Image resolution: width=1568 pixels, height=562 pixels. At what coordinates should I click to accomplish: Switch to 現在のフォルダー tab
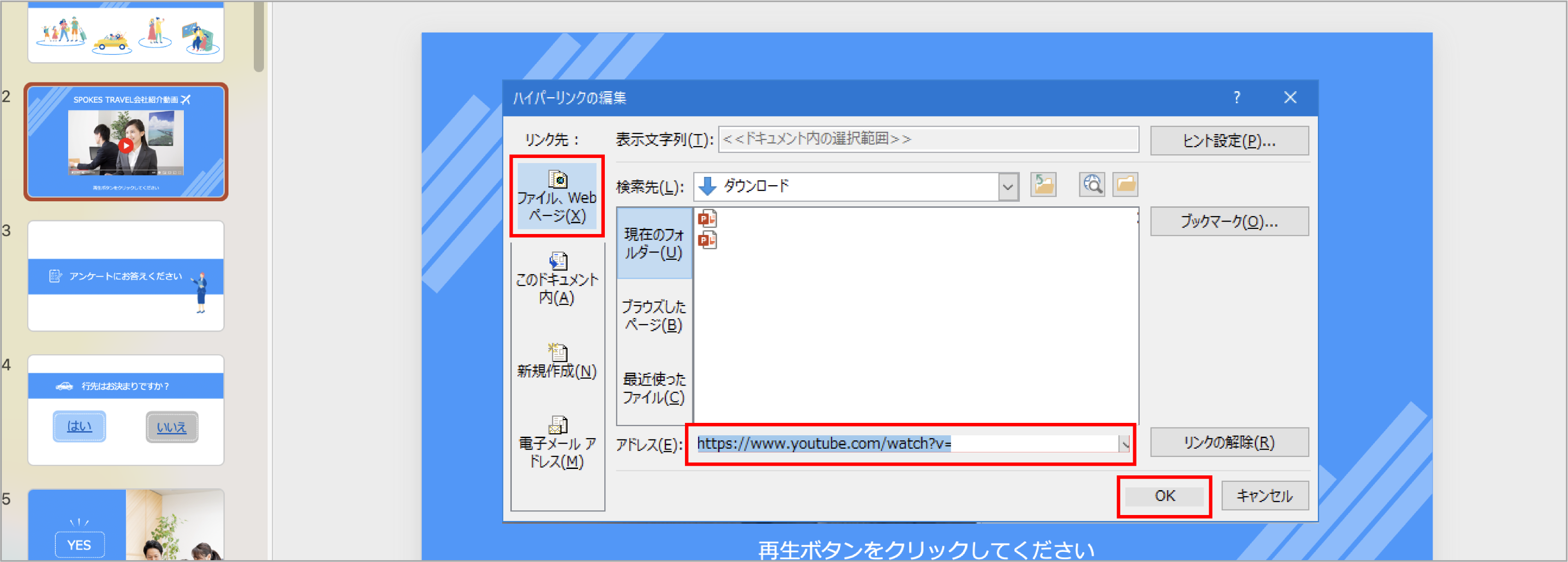point(654,243)
